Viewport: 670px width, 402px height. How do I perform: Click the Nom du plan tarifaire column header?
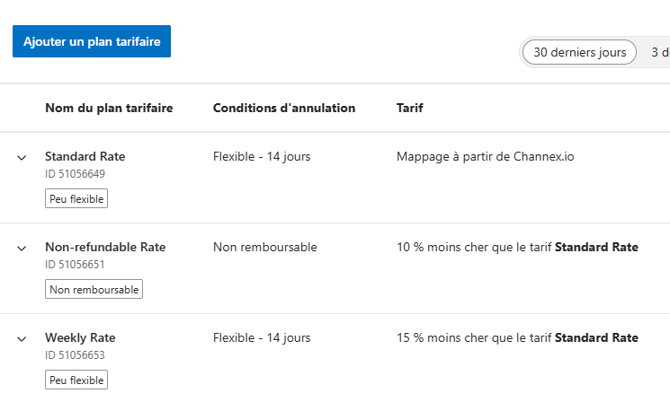tap(109, 108)
